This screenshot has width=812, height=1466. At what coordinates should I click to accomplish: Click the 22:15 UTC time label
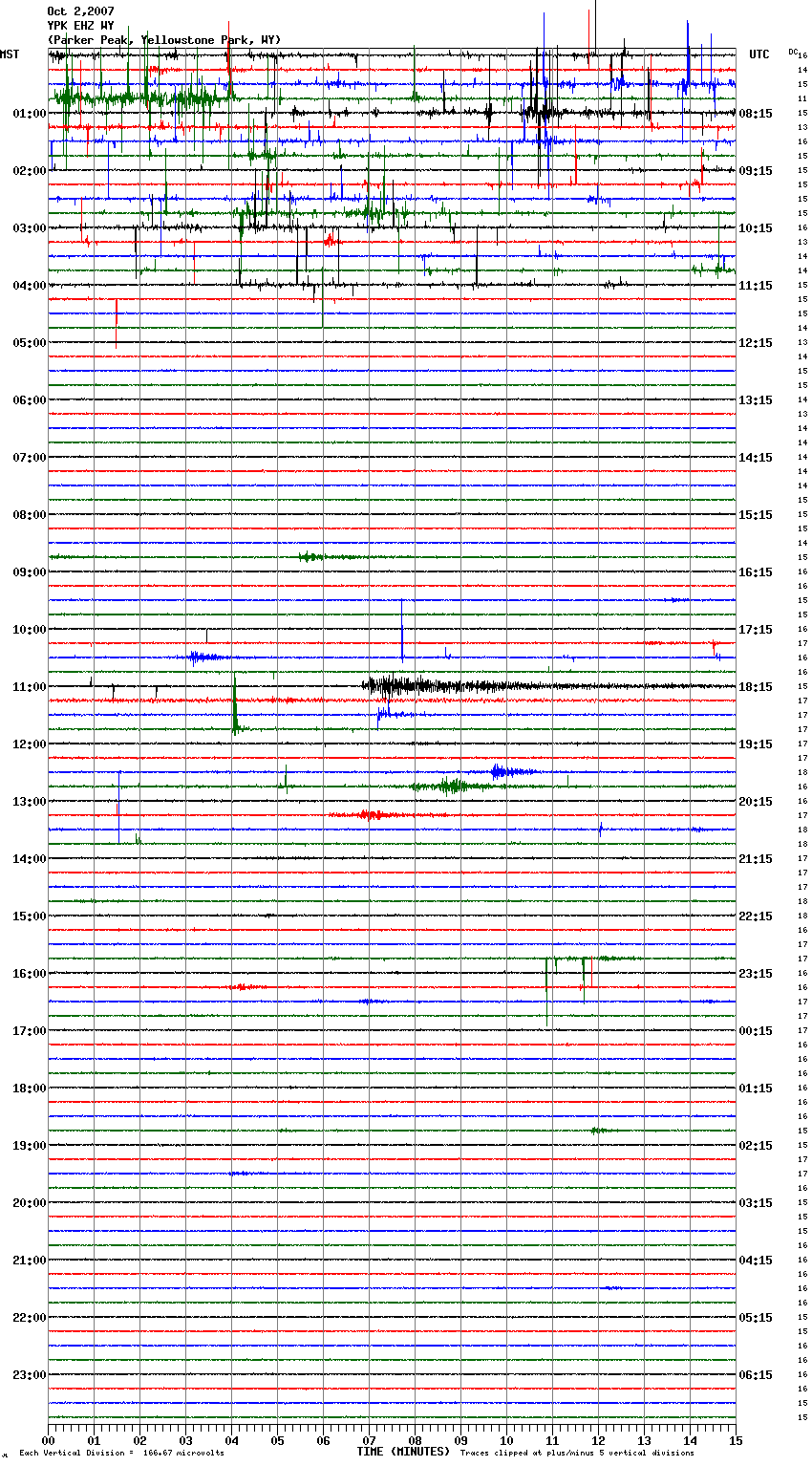pyautogui.click(x=756, y=916)
